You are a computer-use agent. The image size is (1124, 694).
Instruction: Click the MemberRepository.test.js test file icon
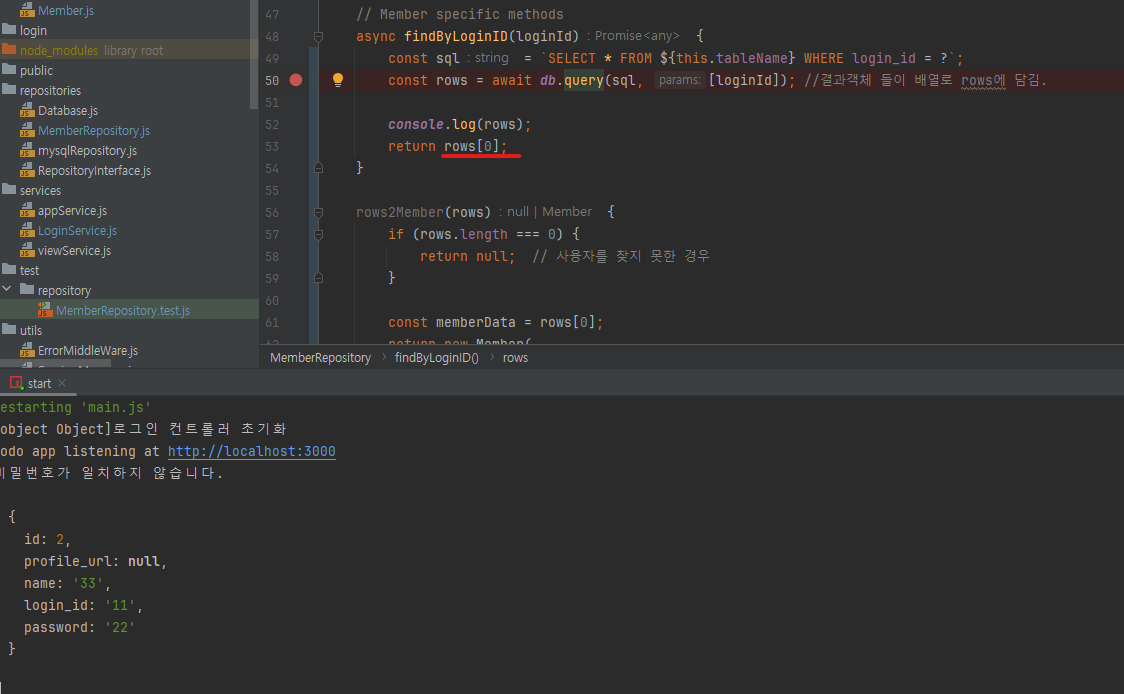(x=45, y=310)
